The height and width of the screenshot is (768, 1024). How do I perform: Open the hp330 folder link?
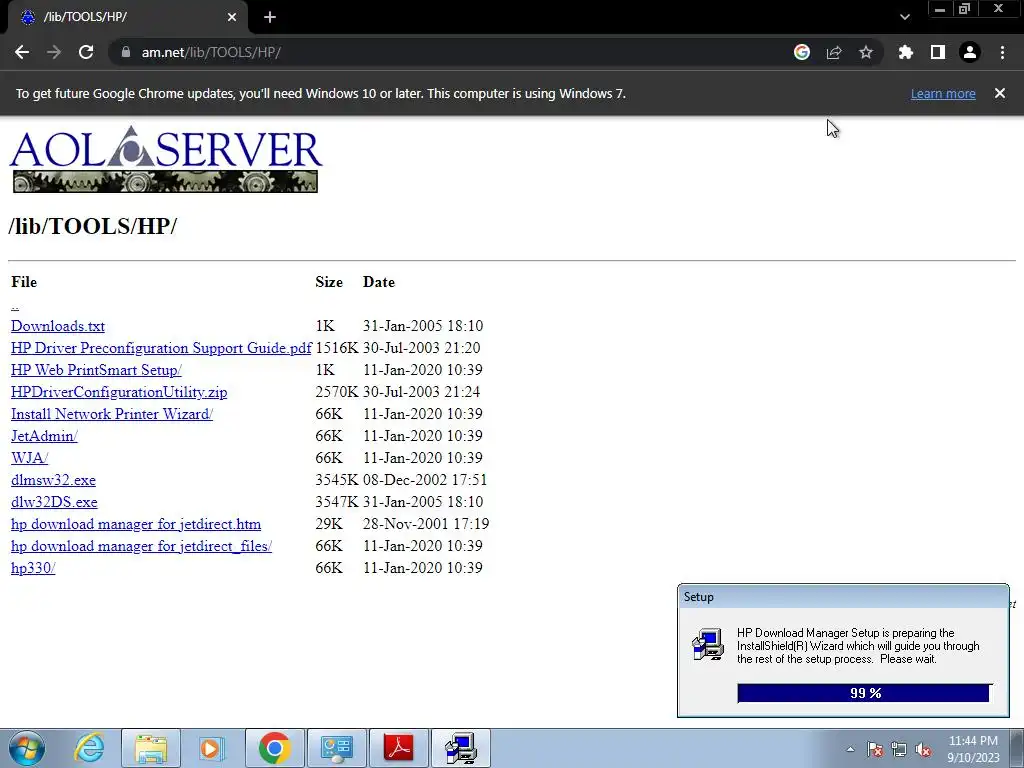pos(33,568)
